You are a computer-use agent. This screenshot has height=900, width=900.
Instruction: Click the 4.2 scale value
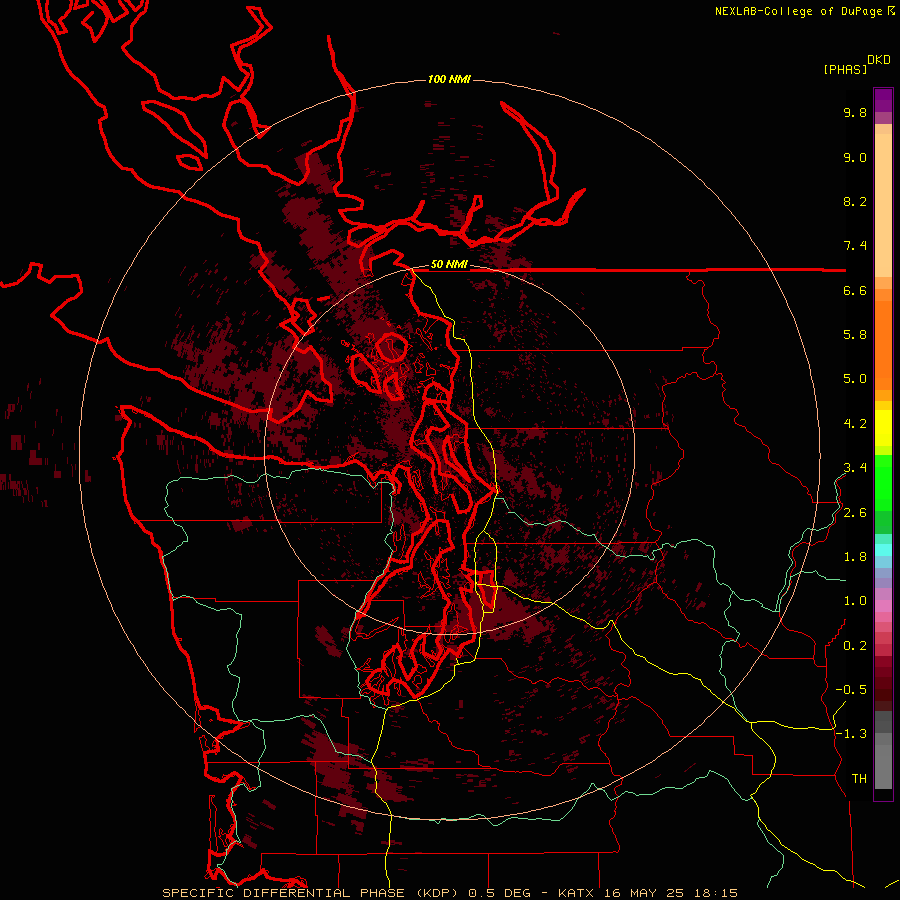855,424
